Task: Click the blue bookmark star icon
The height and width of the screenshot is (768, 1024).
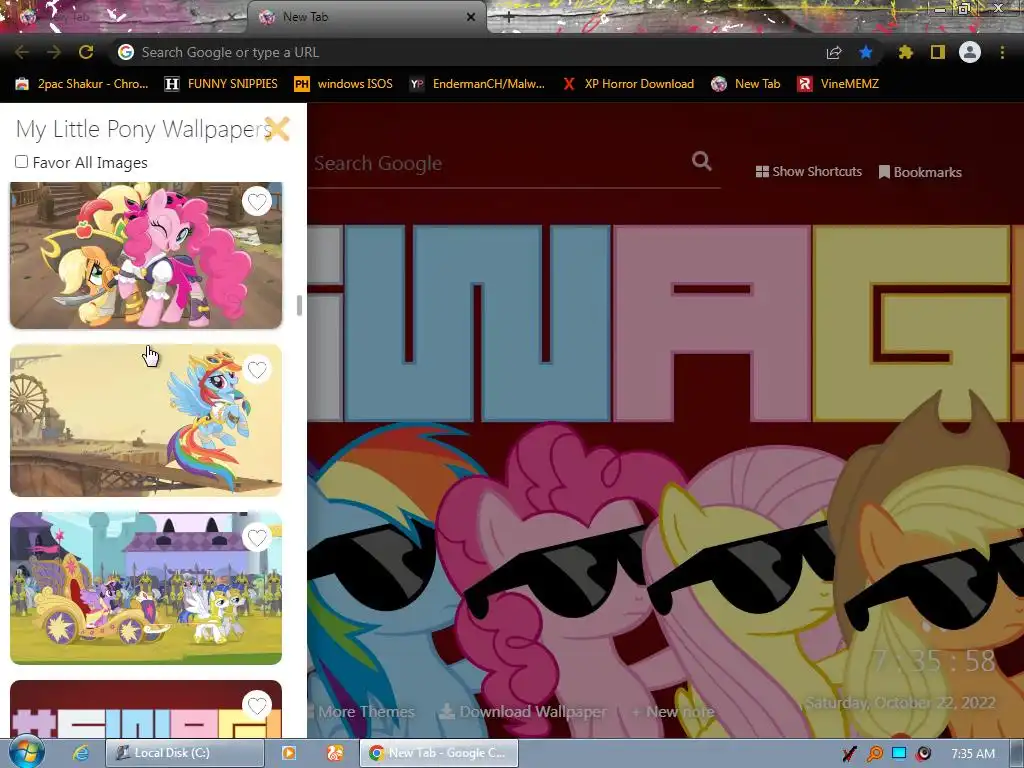Action: (866, 52)
